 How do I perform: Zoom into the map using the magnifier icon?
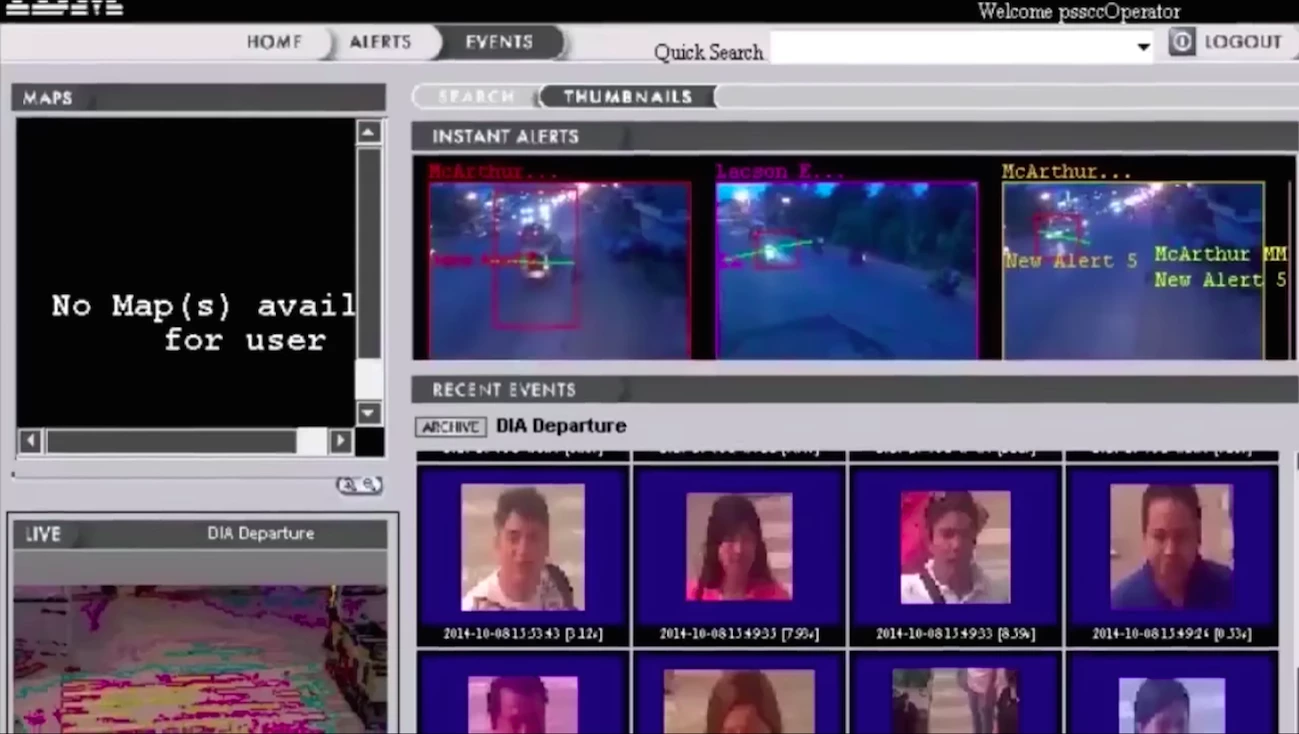pyautogui.click(x=347, y=484)
